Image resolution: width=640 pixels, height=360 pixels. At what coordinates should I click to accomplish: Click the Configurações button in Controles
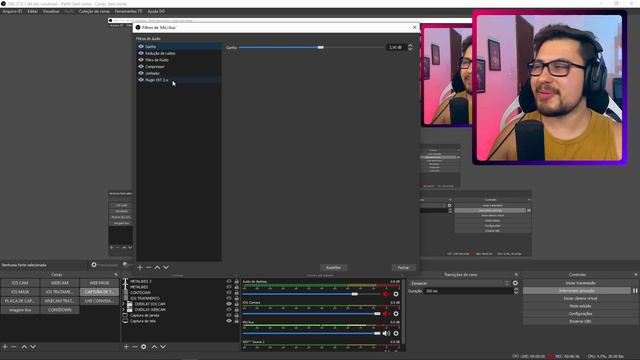580,313
